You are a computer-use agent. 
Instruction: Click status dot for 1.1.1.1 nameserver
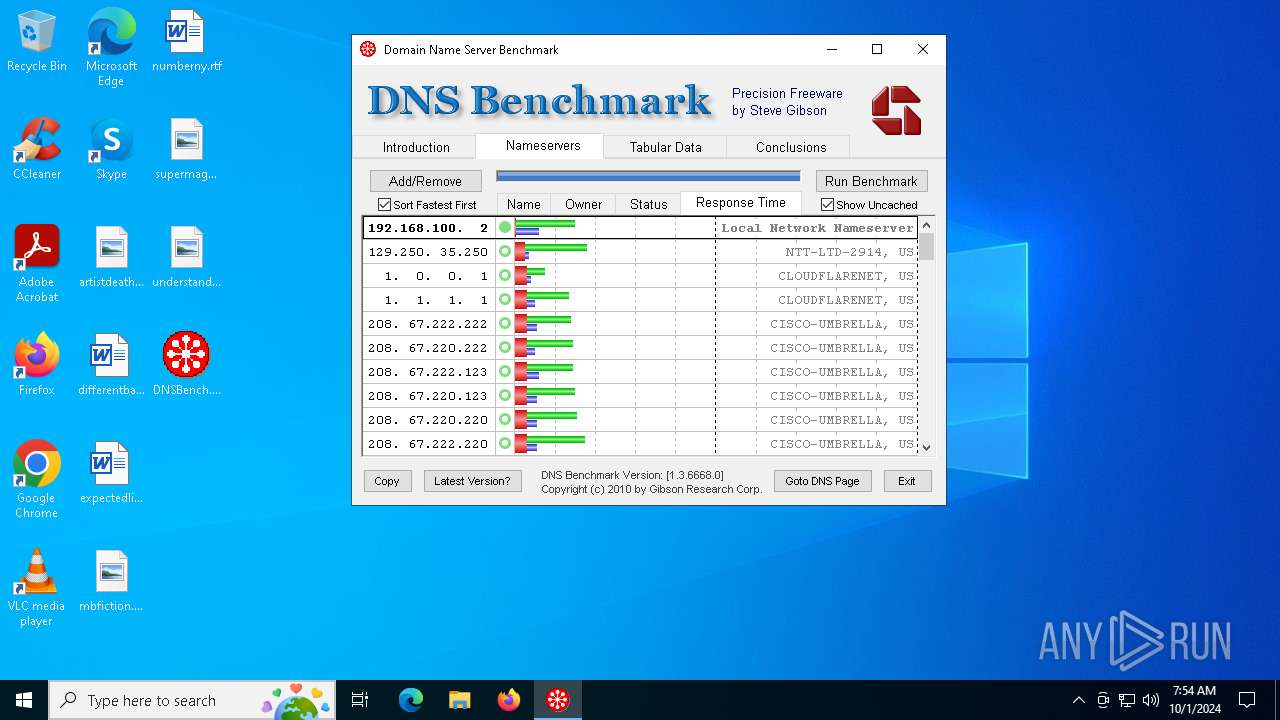505,300
